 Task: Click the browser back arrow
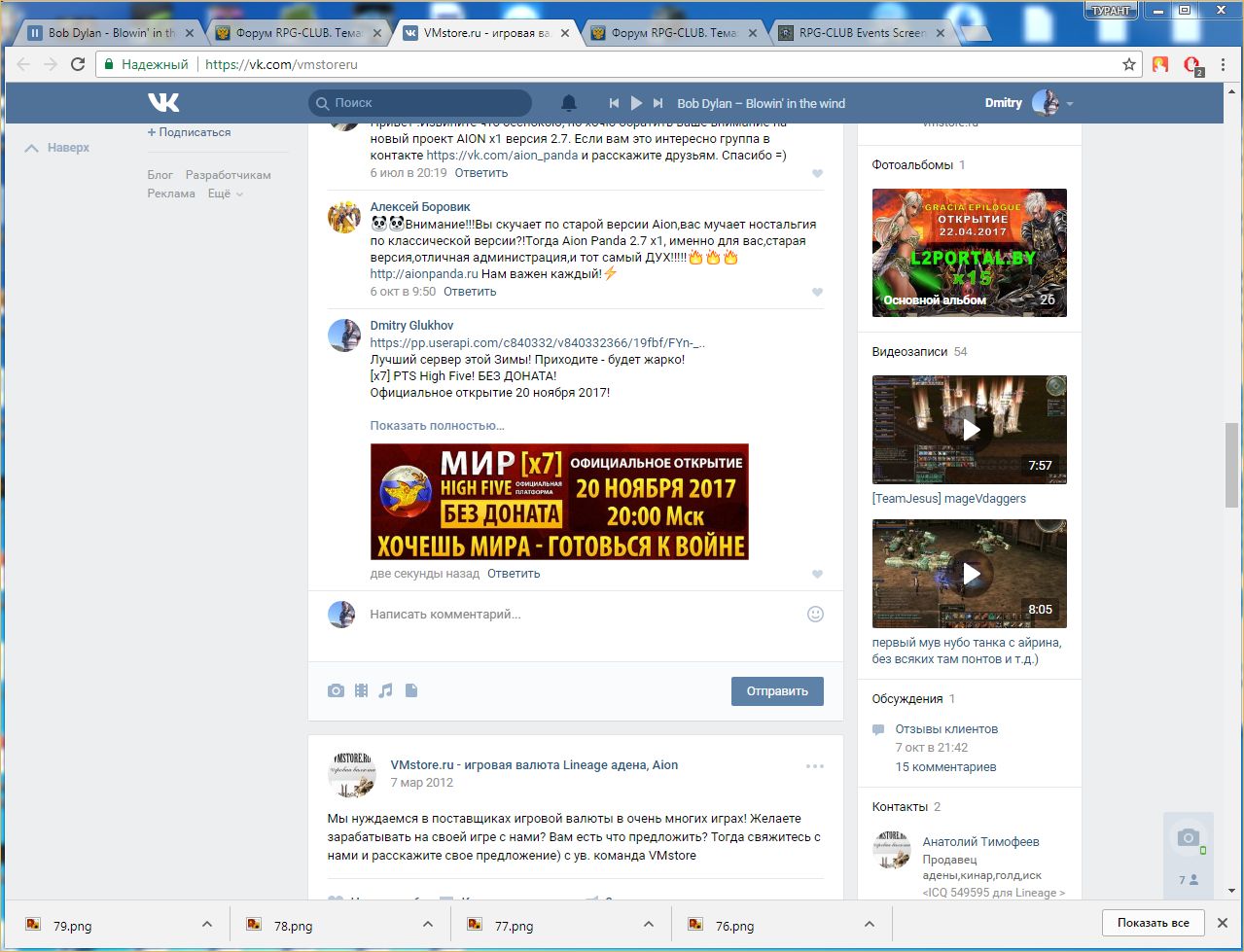click(x=23, y=64)
